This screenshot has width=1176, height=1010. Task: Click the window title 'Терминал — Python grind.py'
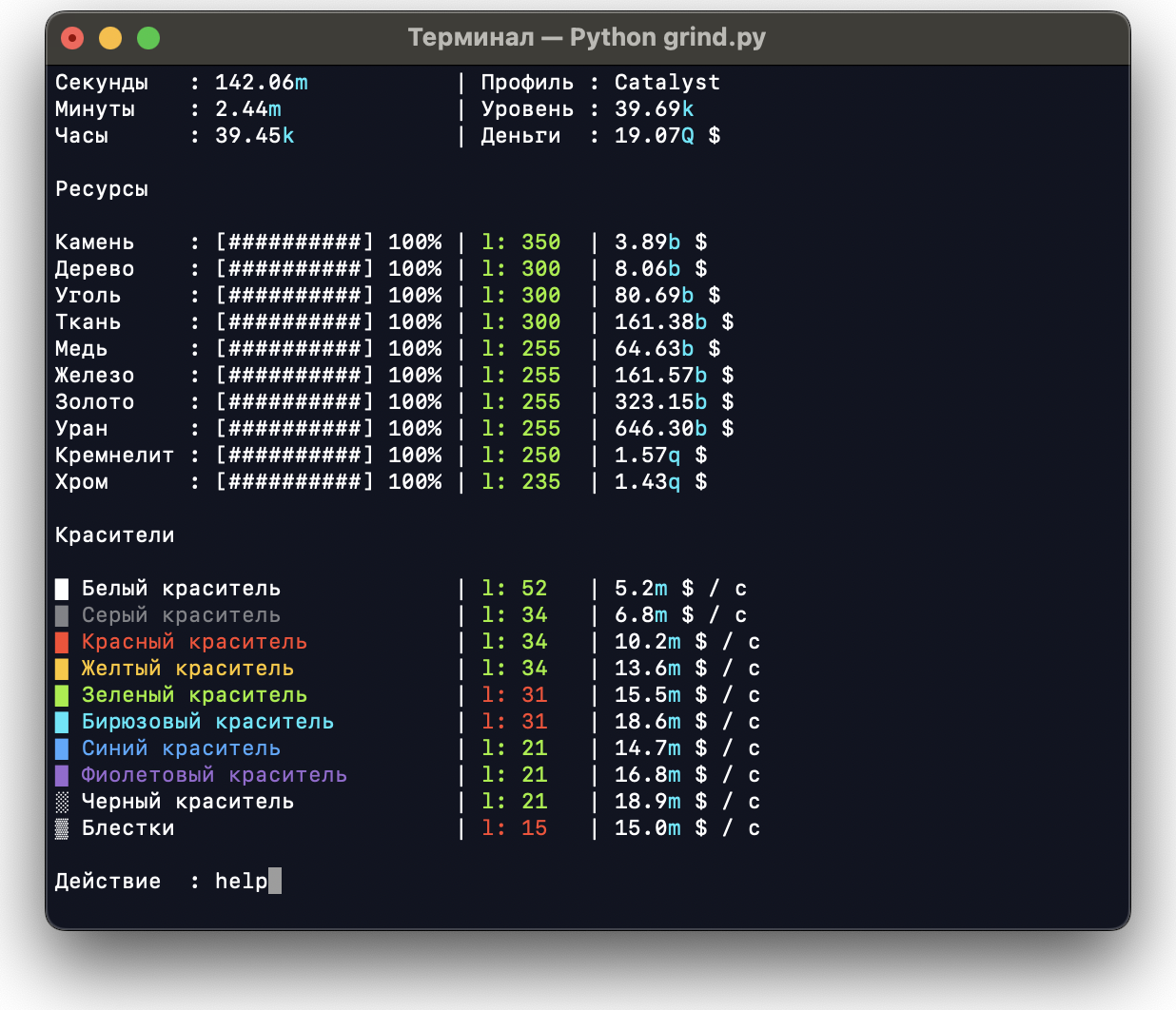(x=587, y=38)
